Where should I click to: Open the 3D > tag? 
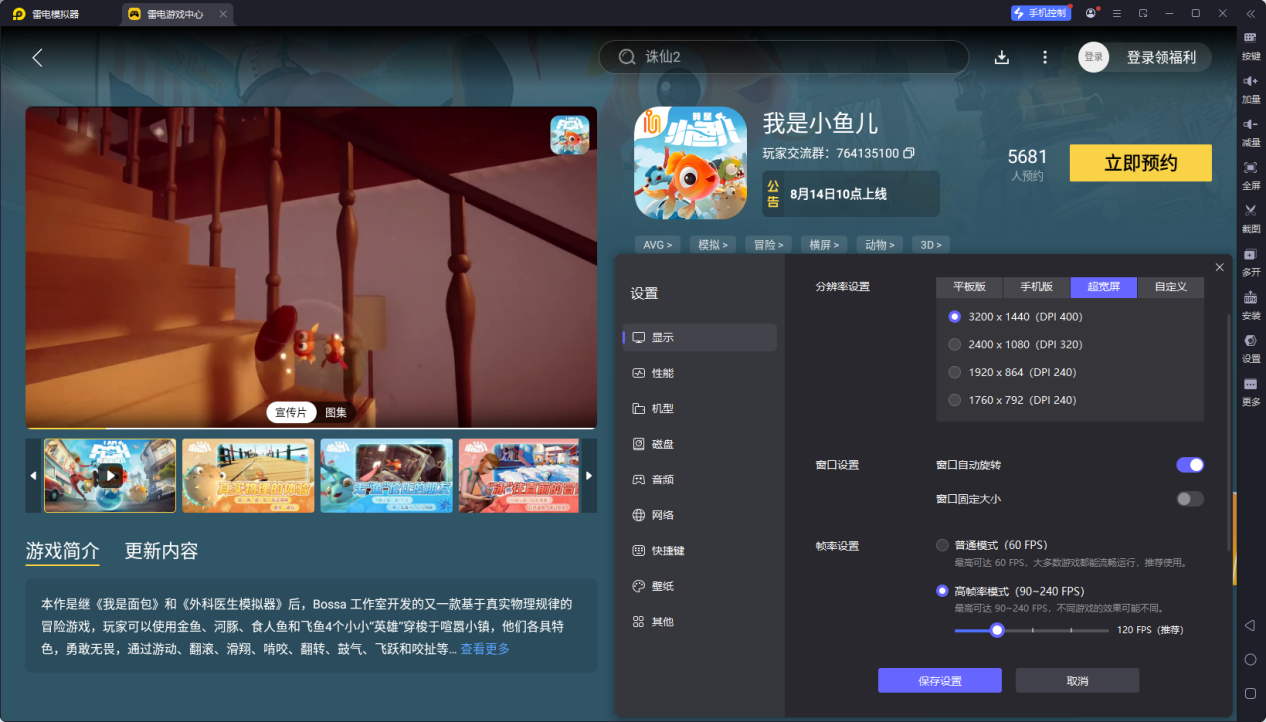click(931, 244)
